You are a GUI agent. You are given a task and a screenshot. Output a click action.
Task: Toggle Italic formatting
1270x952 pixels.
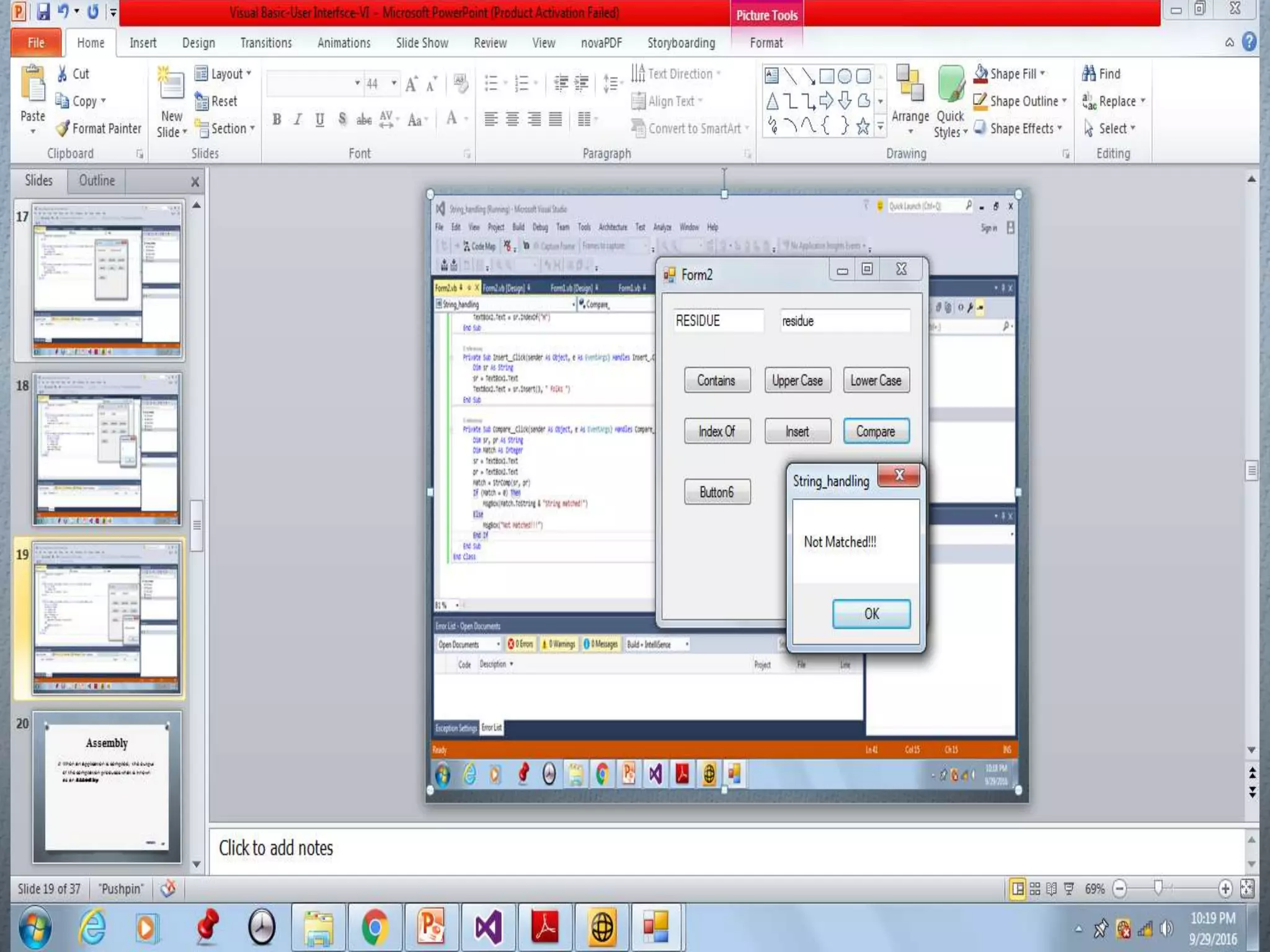click(x=298, y=120)
